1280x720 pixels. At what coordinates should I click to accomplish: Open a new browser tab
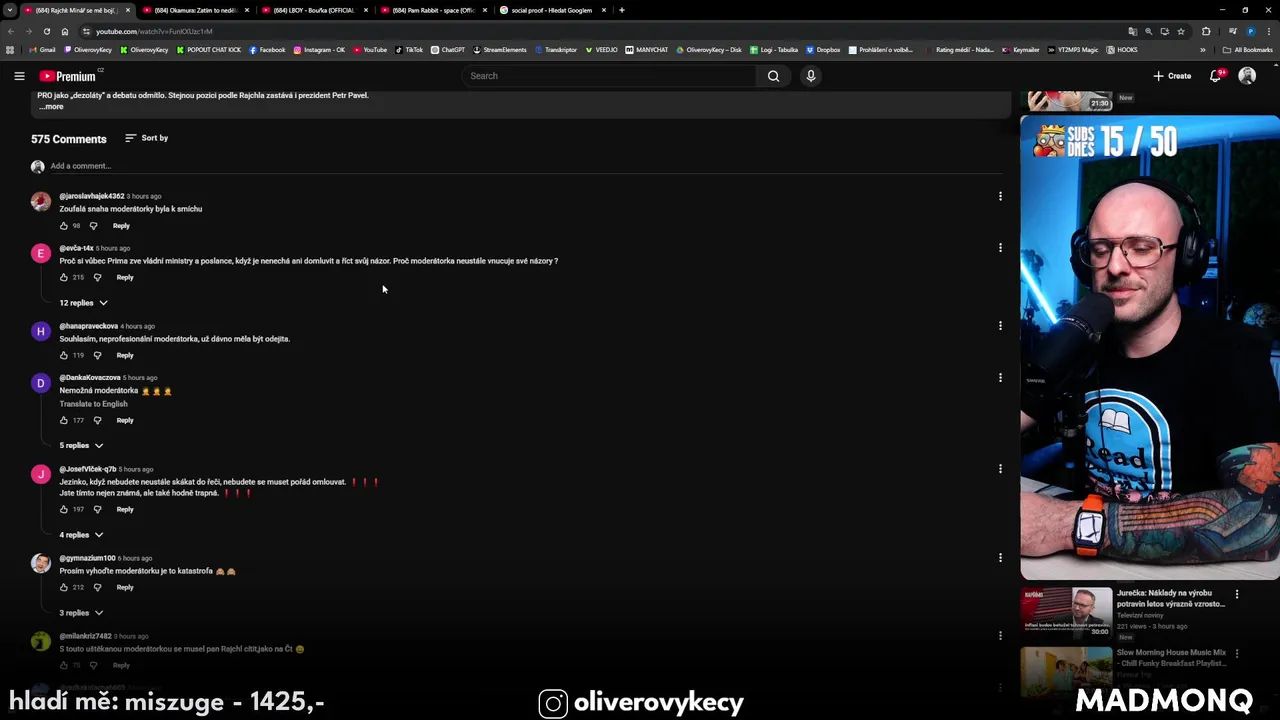622,10
